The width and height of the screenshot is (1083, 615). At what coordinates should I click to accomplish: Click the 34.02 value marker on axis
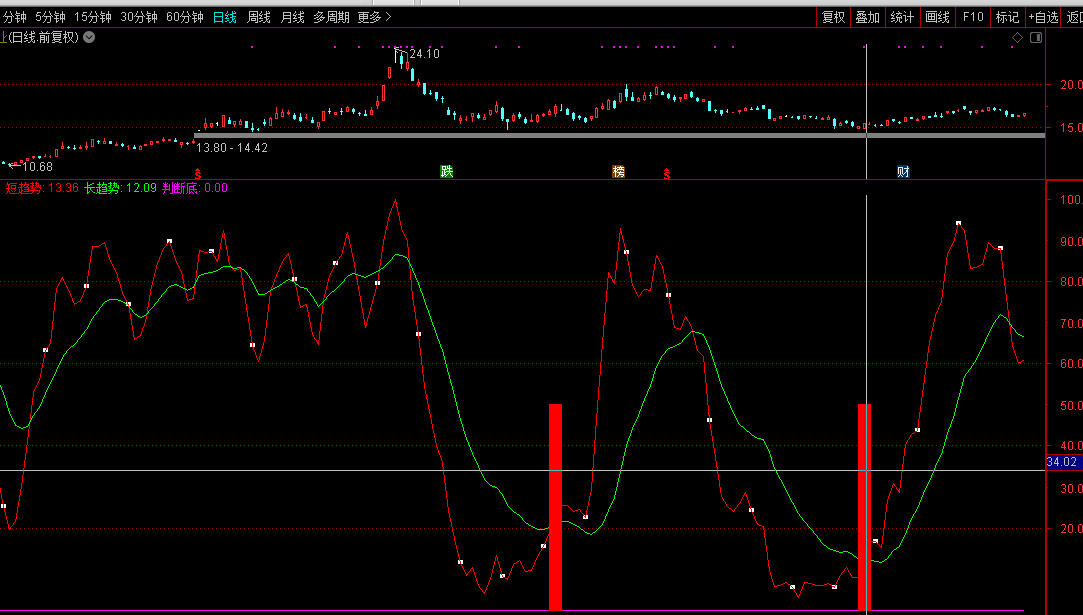coord(1061,462)
